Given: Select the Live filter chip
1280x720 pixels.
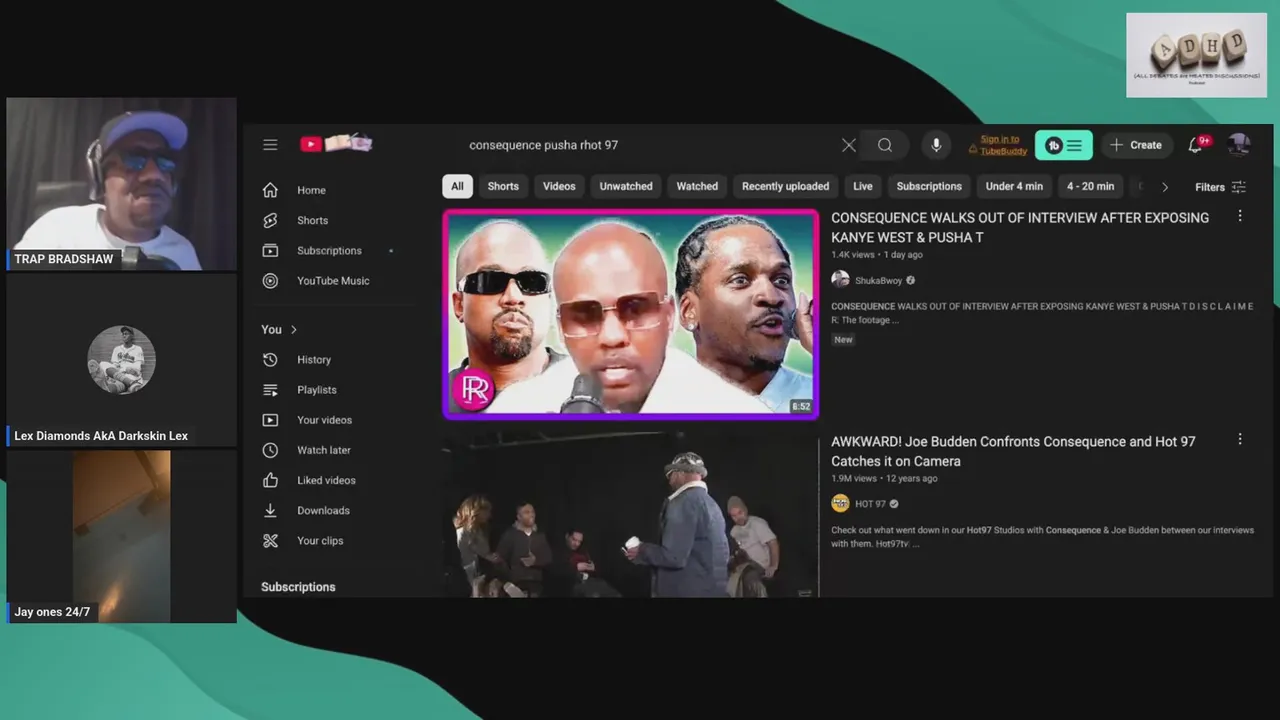Looking at the screenshot, I should point(863,186).
